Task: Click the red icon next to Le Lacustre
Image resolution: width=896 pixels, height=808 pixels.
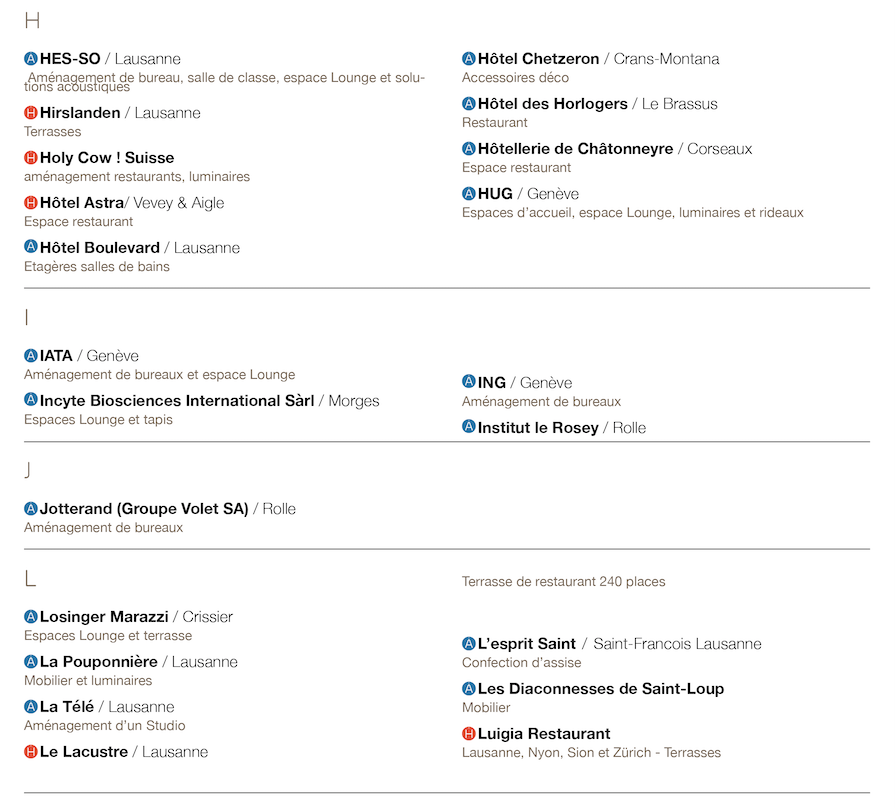Action: pyautogui.click(x=31, y=751)
